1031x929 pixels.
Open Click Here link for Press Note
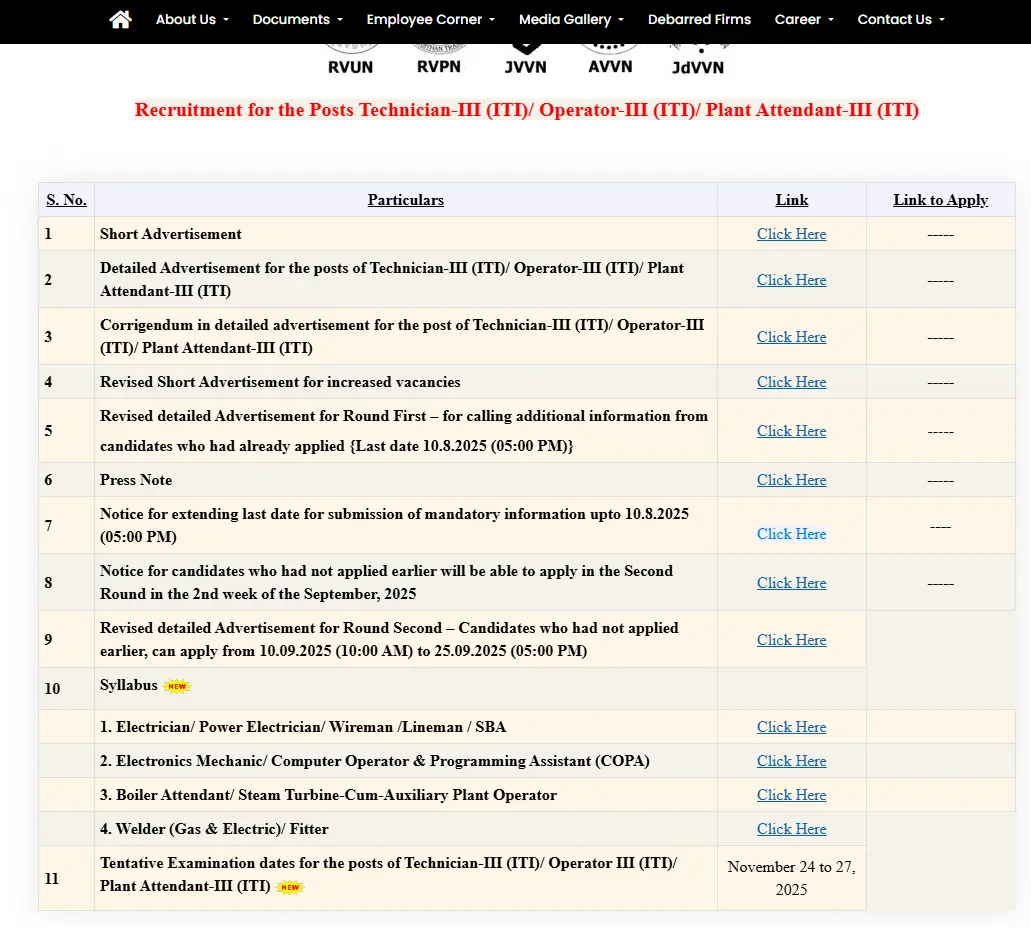(x=791, y=480)
